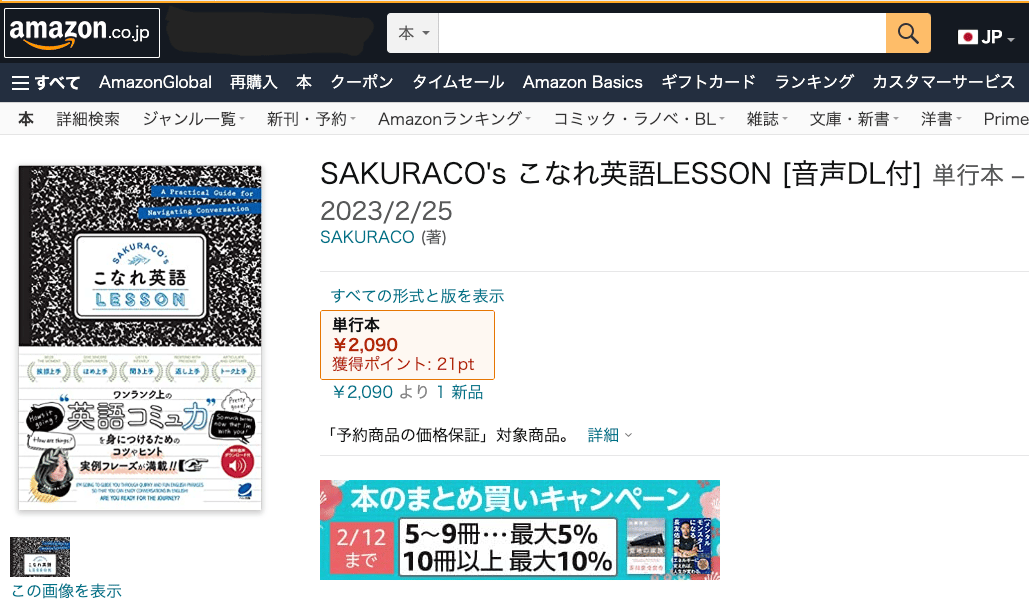This screenshot has width=1029, height=615.
Task: Click the 本のまとめ買いキャンペーン banner
Action: [520, 530]
